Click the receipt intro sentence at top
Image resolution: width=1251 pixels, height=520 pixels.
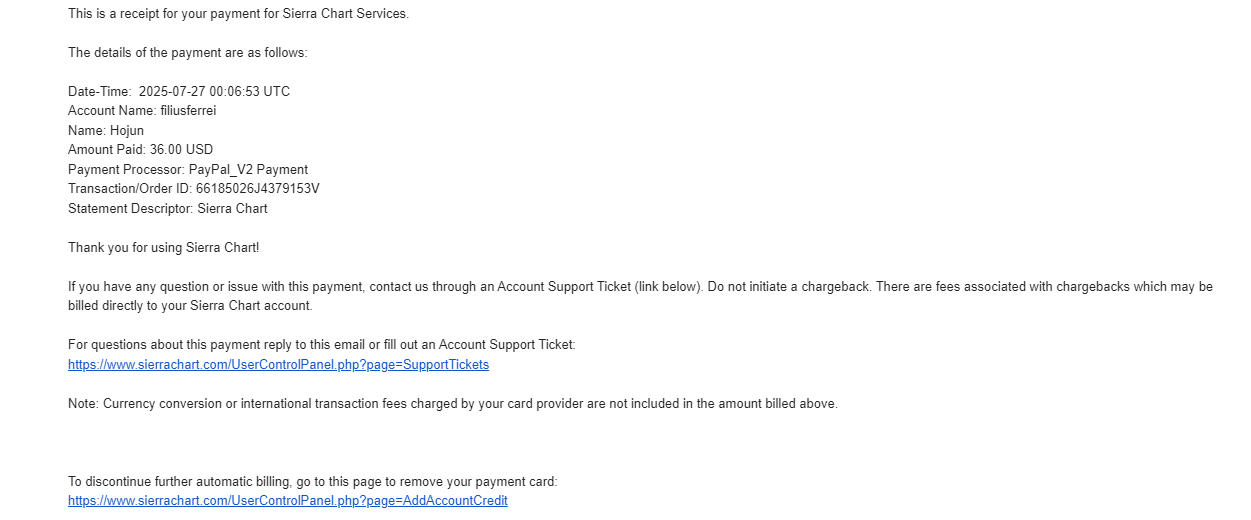point(238,14)
